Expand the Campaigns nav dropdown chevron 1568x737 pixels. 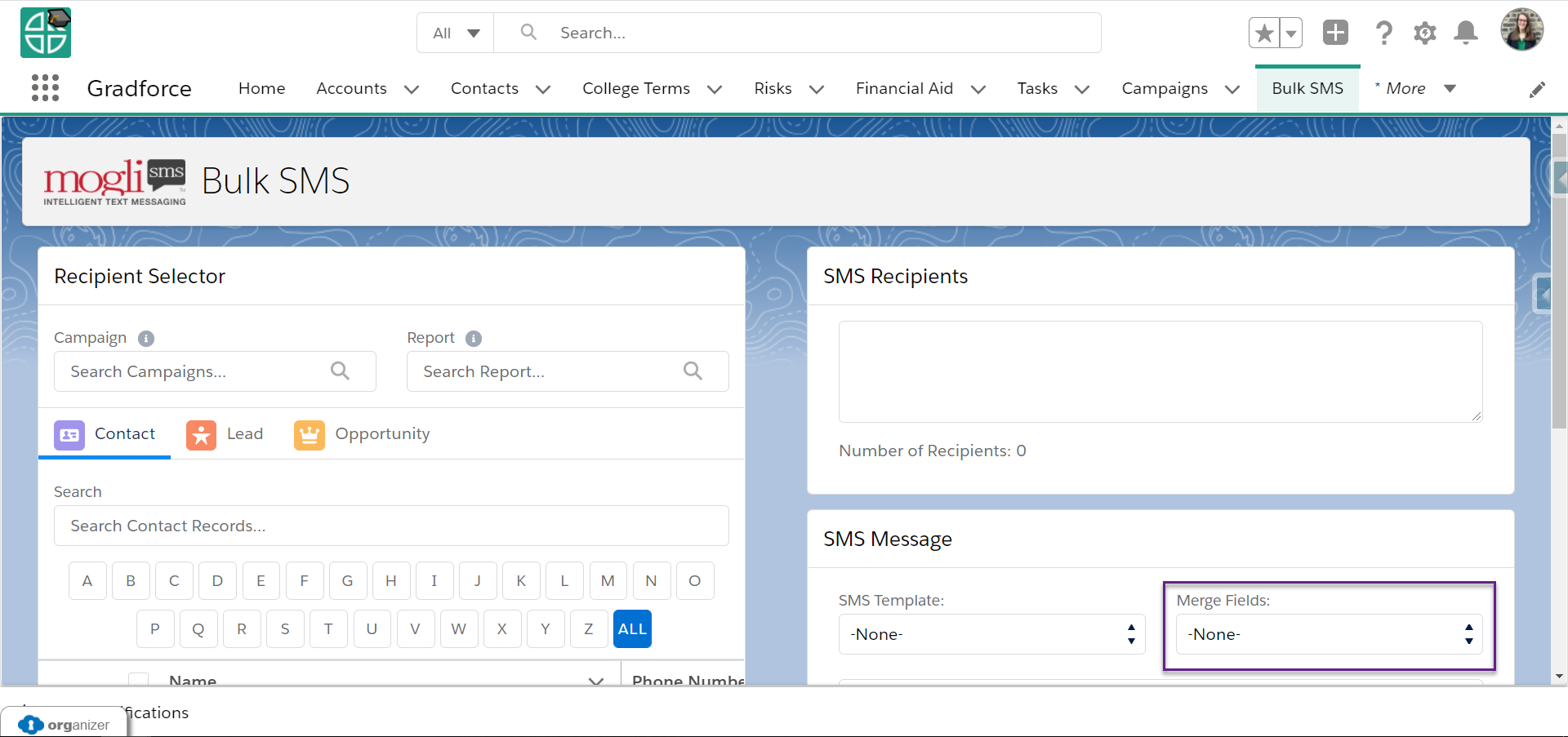coord(1232,89)
